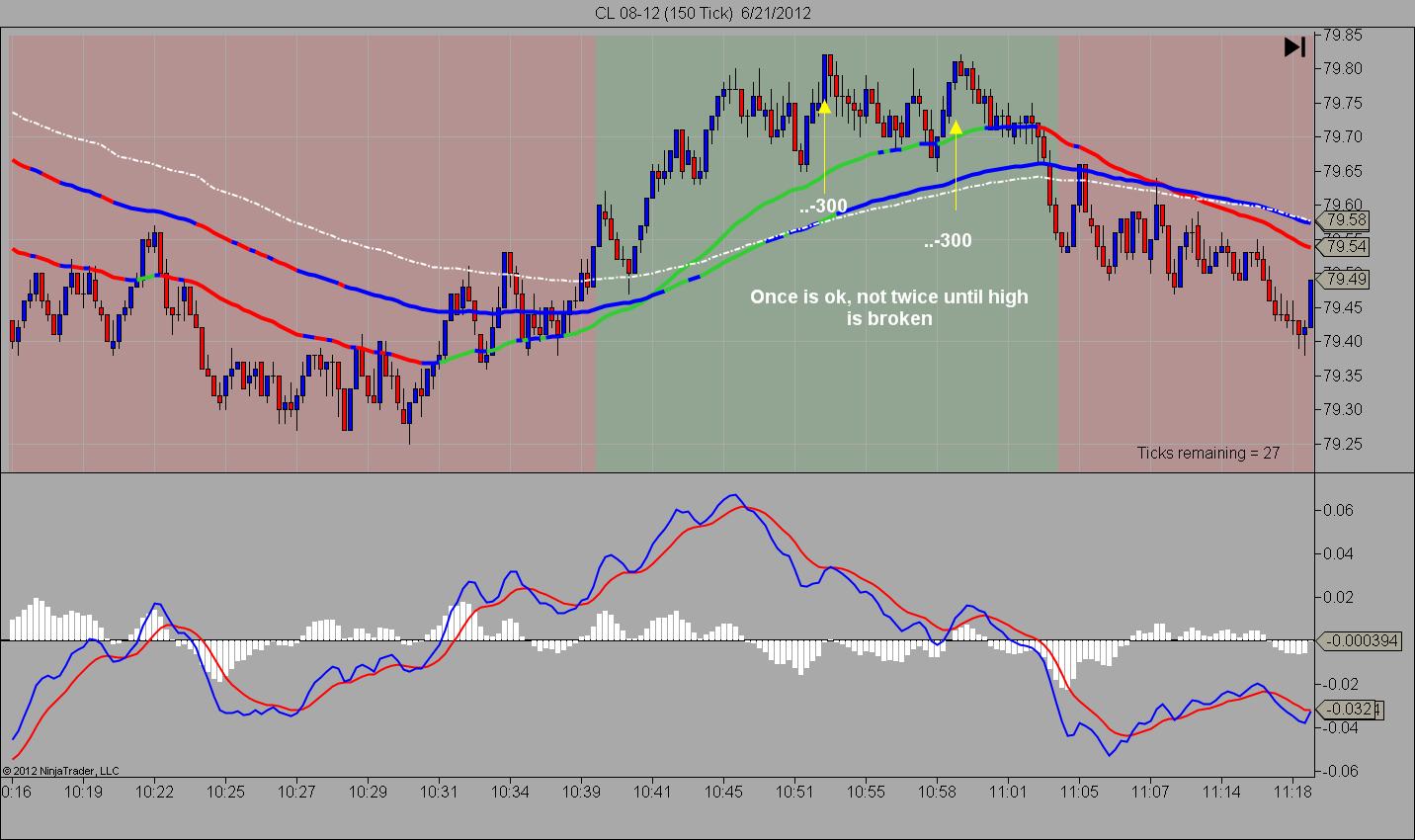Click the '..-300' label near the 10:51 arrow
Screen dimensions: 1415x840
[823, 206]
